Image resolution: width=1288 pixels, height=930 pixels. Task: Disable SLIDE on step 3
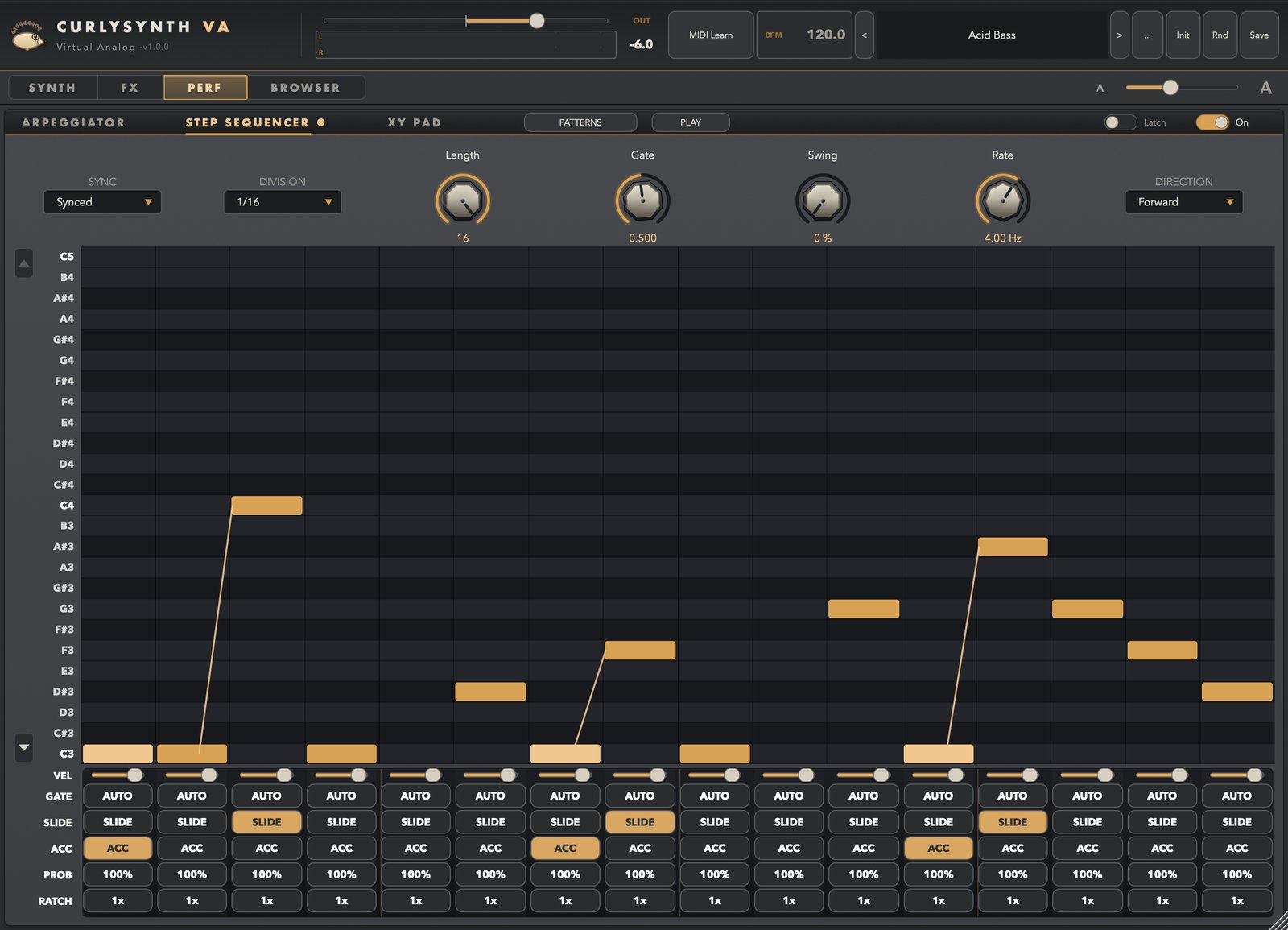[266, 822]
